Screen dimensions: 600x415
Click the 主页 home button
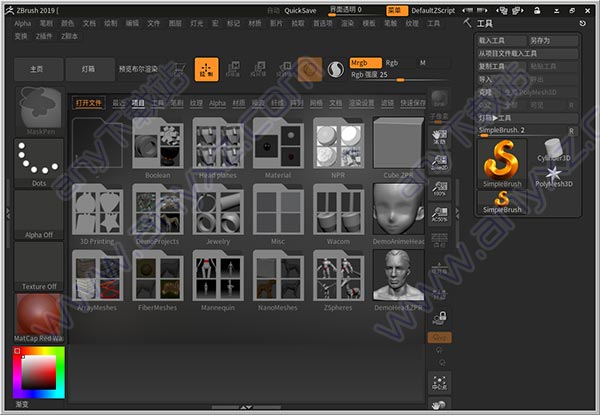coord(38,69)
